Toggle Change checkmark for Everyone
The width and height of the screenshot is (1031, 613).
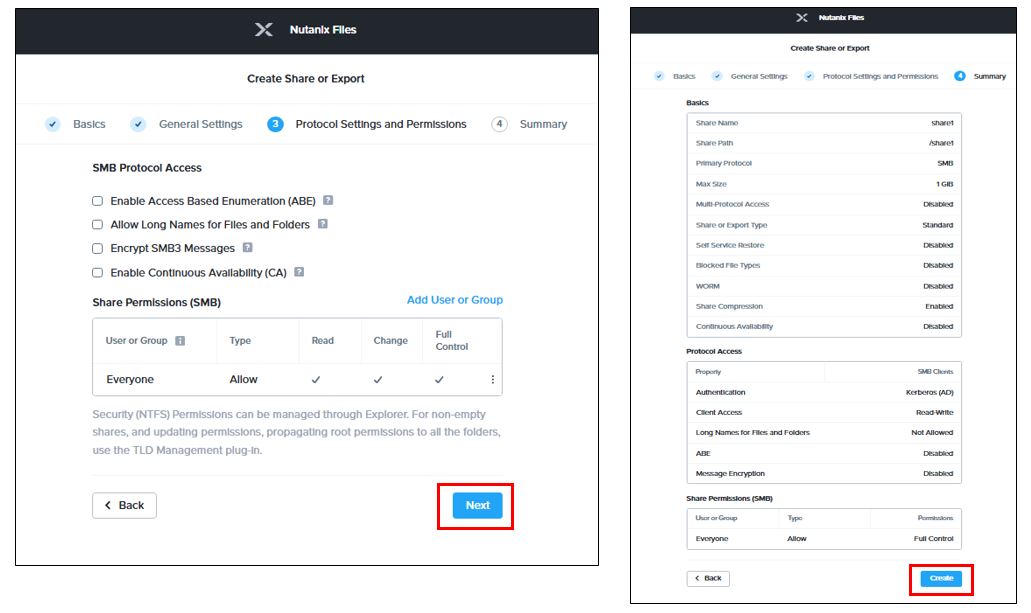377,380
